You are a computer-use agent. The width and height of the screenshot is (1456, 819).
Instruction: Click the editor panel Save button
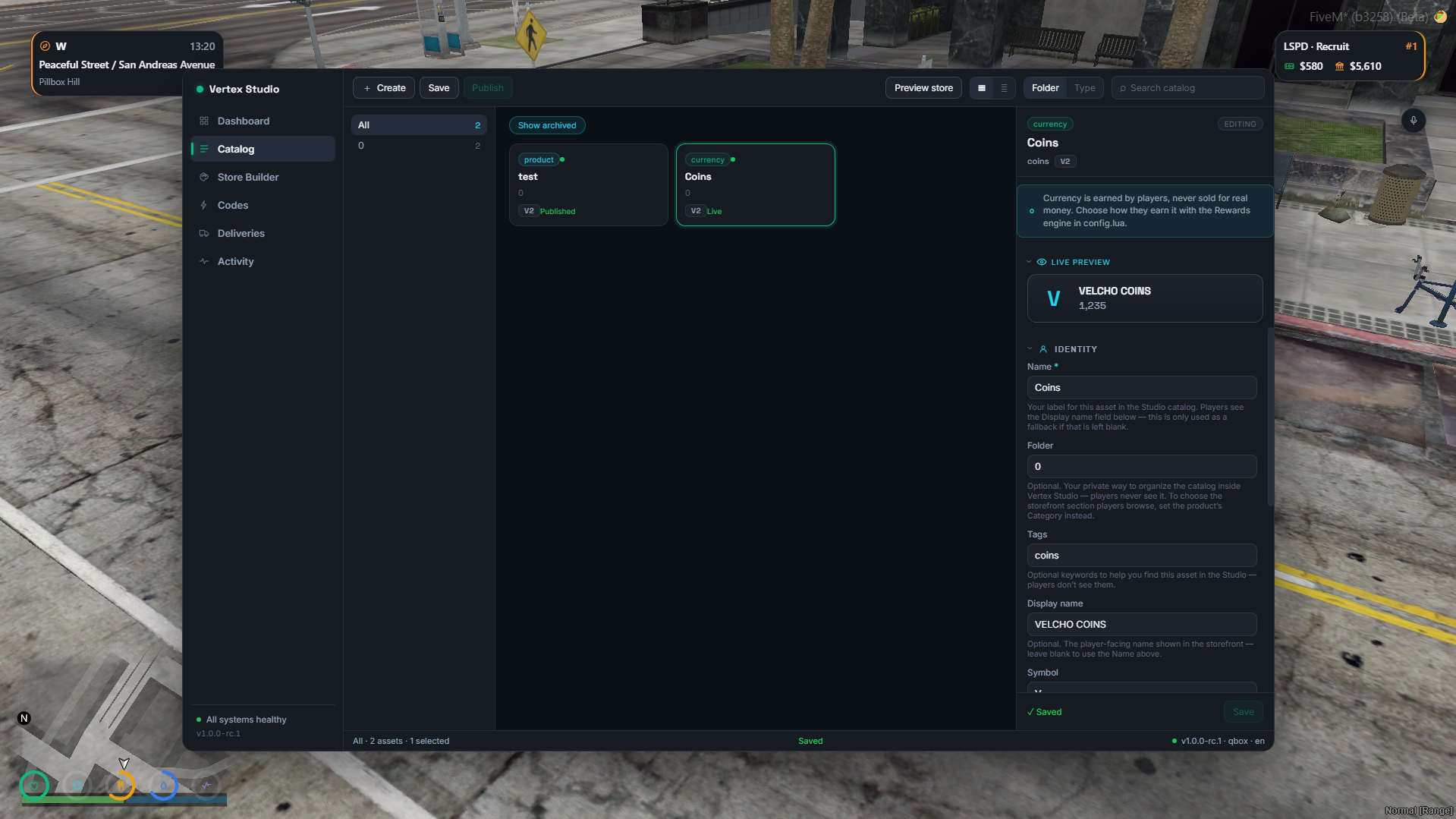point(1243,712)
